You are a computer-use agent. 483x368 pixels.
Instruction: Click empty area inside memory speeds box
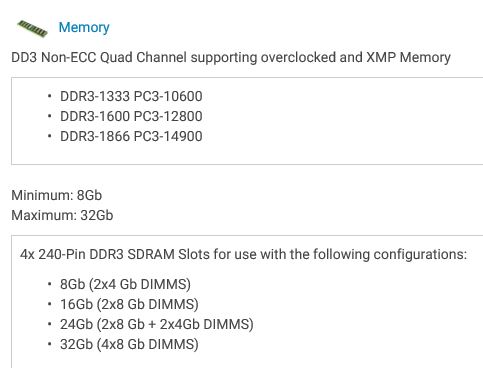coord(333,120)
